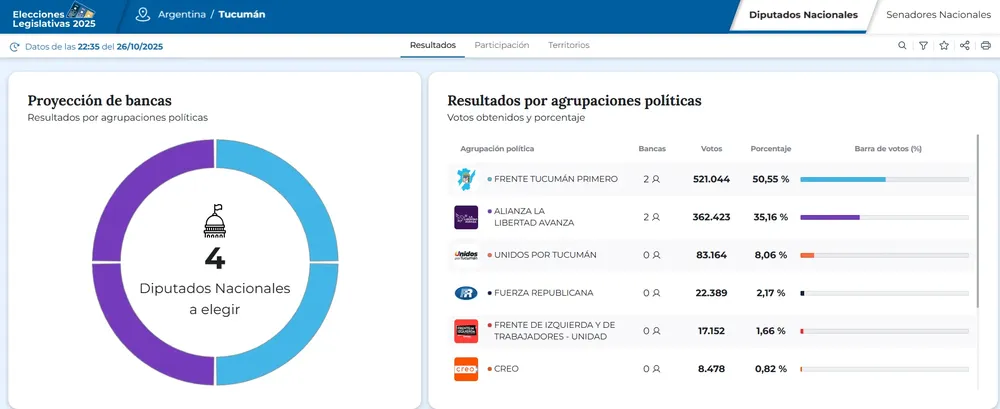Click the Frente Tucumán Primero party logo

[x=465, y=179]
